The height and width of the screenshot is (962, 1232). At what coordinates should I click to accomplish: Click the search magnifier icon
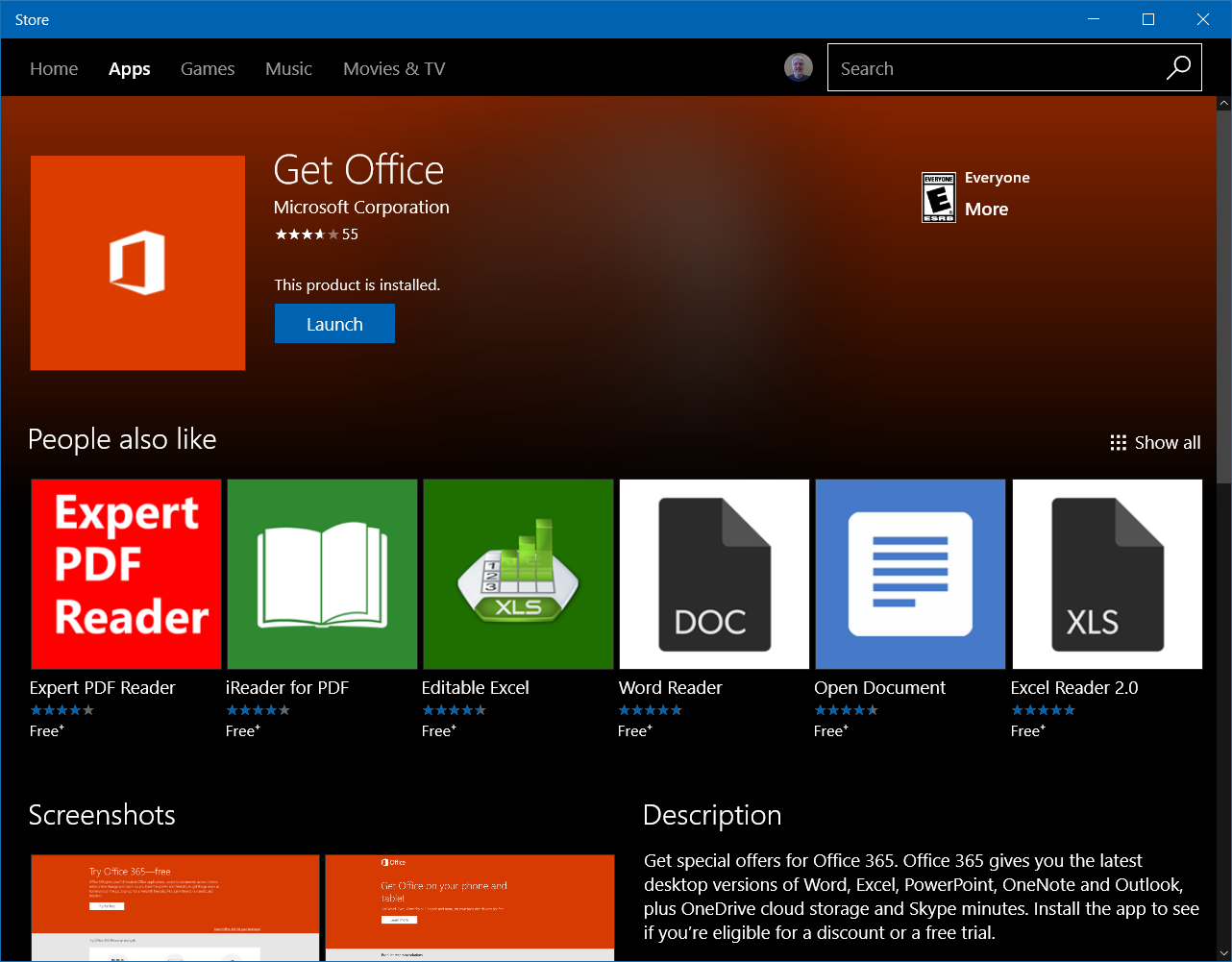click(1177, 67)
